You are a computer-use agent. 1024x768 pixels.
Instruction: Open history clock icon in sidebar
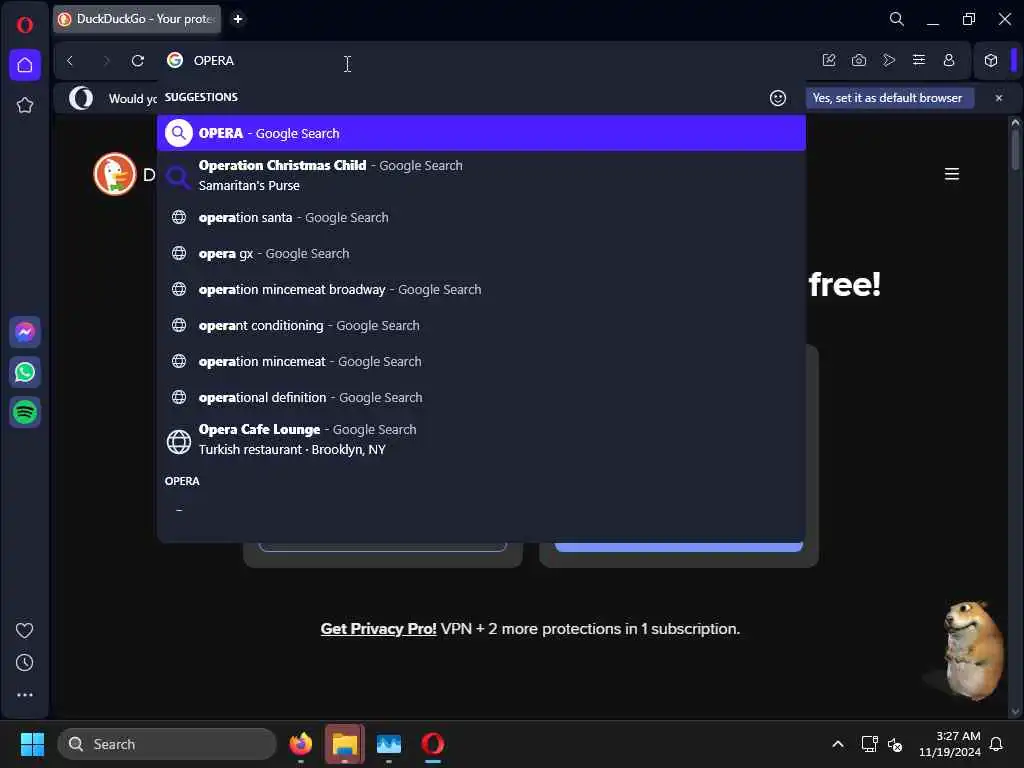click(24, 663)
